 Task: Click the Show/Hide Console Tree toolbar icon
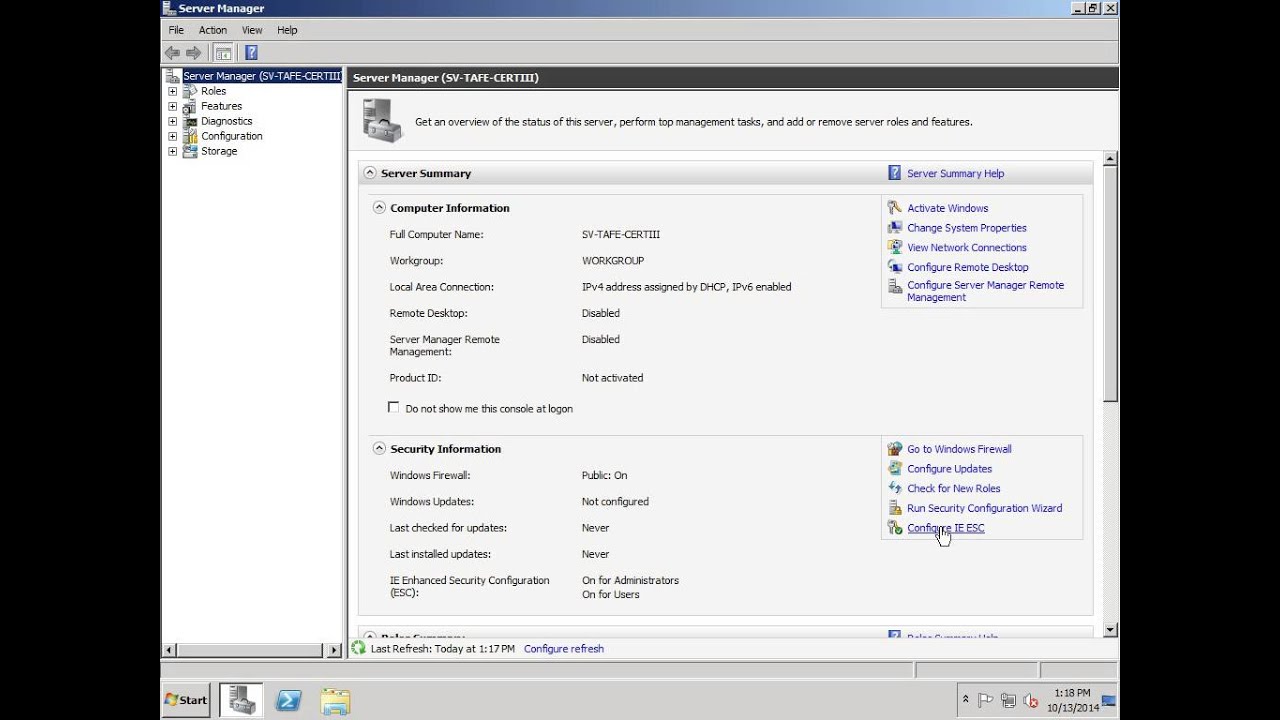[x=224, y=53]
